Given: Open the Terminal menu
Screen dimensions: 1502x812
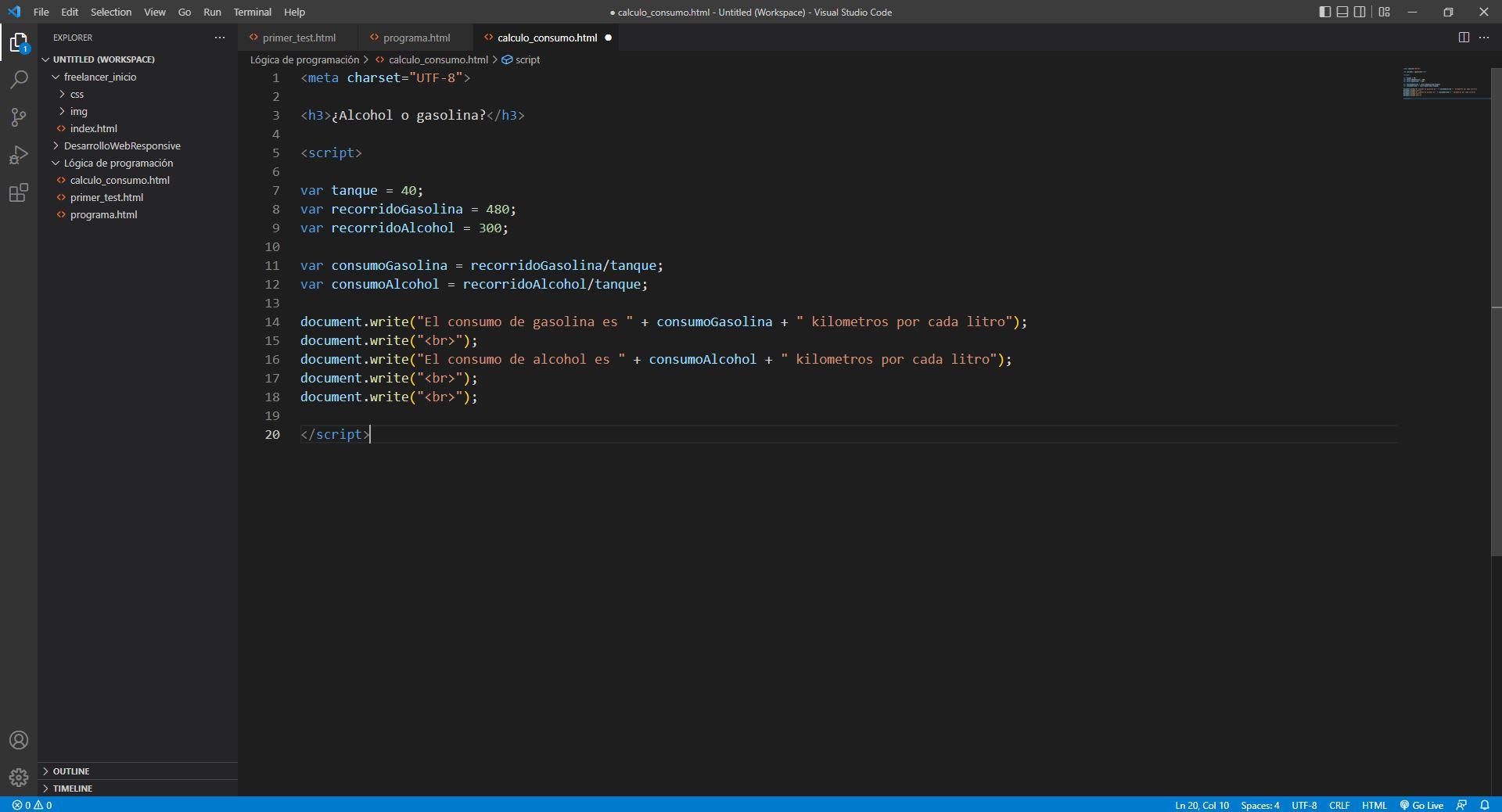Looking at the screenshot, I should tap(252, 12).
